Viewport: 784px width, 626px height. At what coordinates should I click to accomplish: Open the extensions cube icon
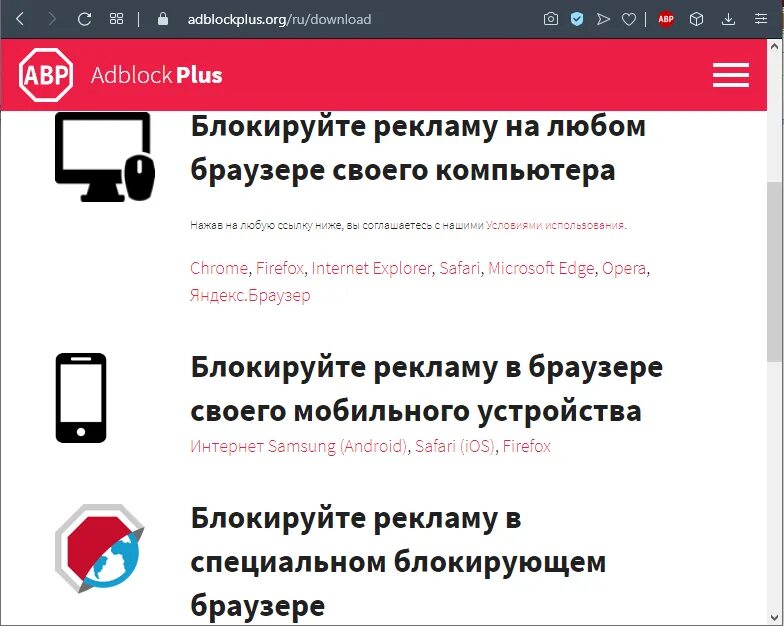click(696, 19)
